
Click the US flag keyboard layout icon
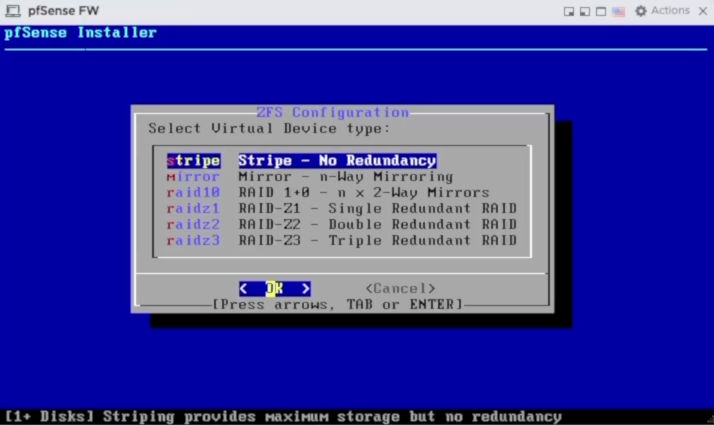[x=618, y=11]
